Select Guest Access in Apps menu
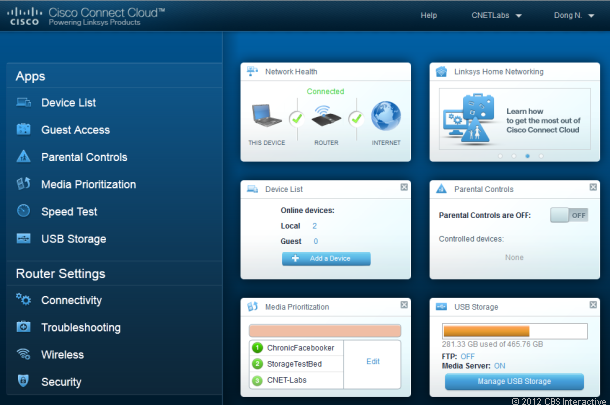Image resolution: width=610 pixels, height=405 pixels. tap(75, 130)
